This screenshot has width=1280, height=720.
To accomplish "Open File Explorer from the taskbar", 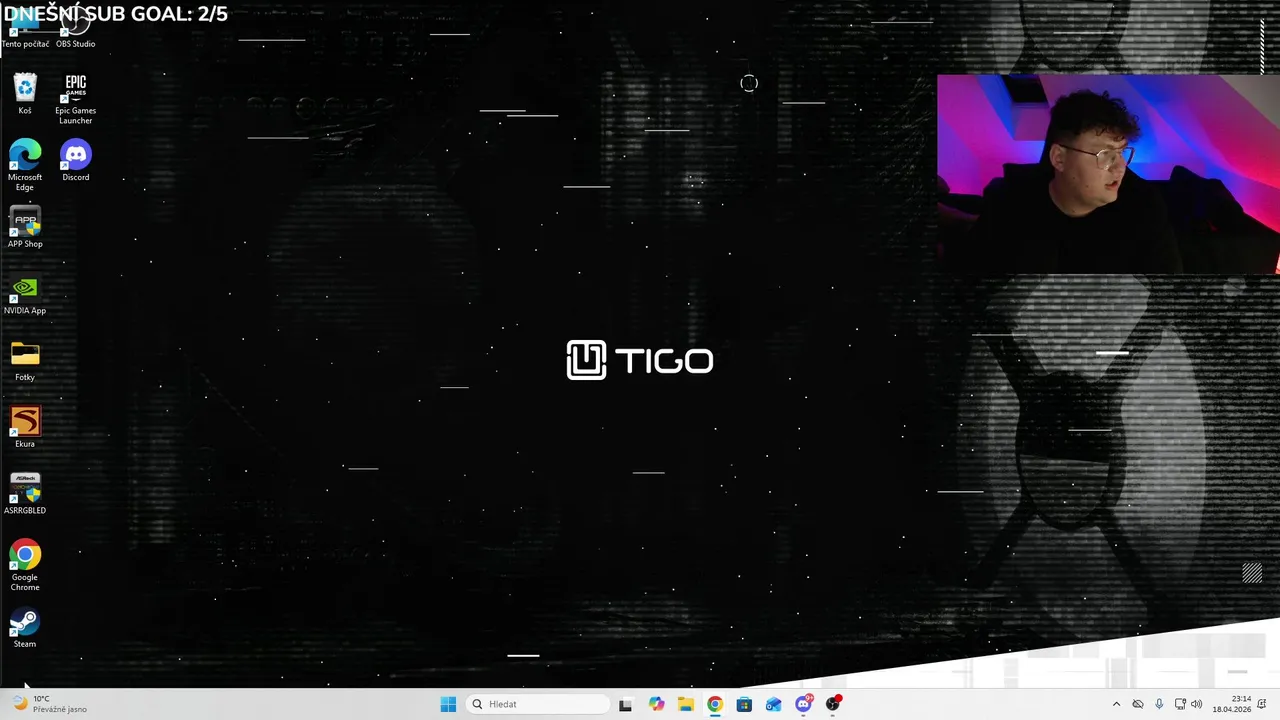I will pos(685,704).
